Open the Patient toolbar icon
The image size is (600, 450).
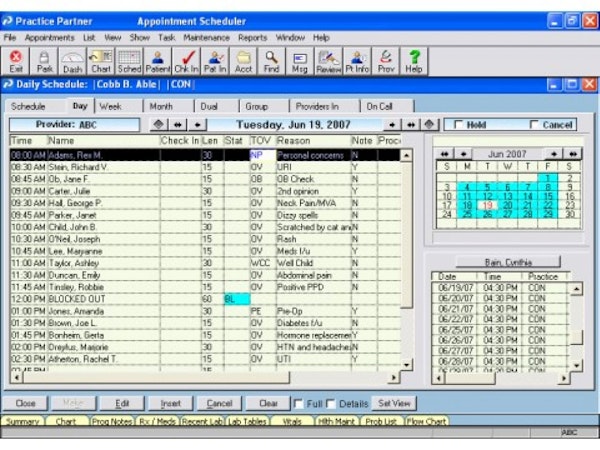(x=158, y=61)
